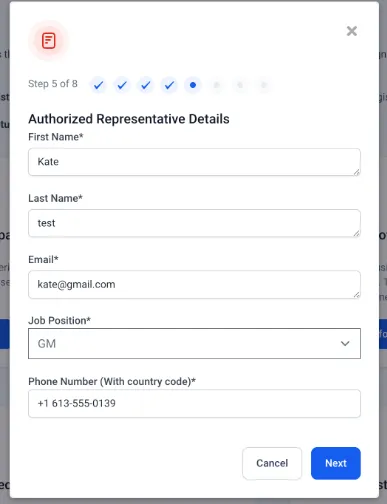Viewport: 387px width, 504px height.
Task: Click the third completed step checkmark
Action: click(146, 85)
